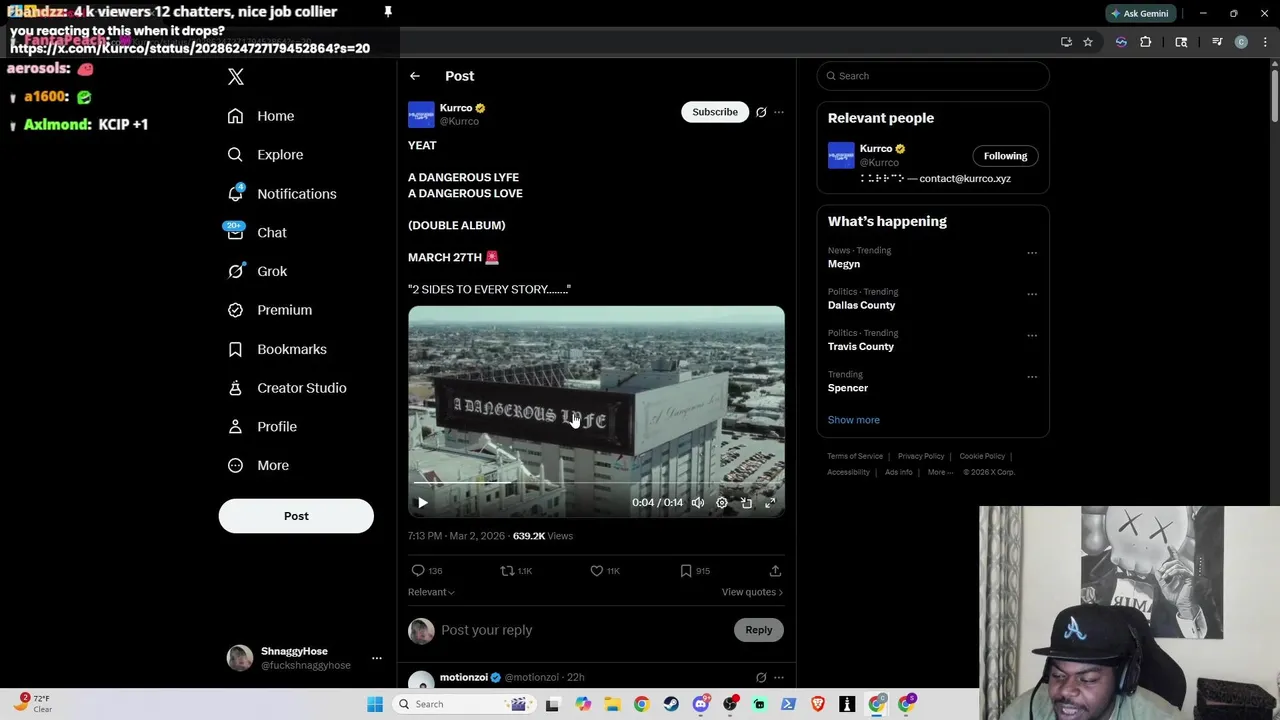Open more options for Megyn trend
1280x720 pixels.
point(1032,253)
